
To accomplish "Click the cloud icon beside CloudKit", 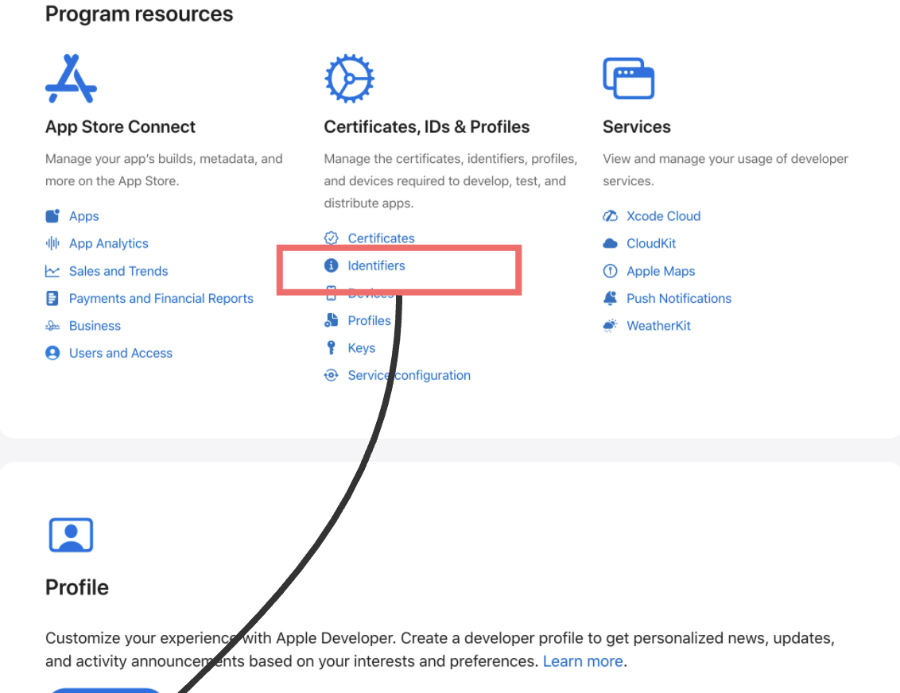I will (x=610, y=243).
